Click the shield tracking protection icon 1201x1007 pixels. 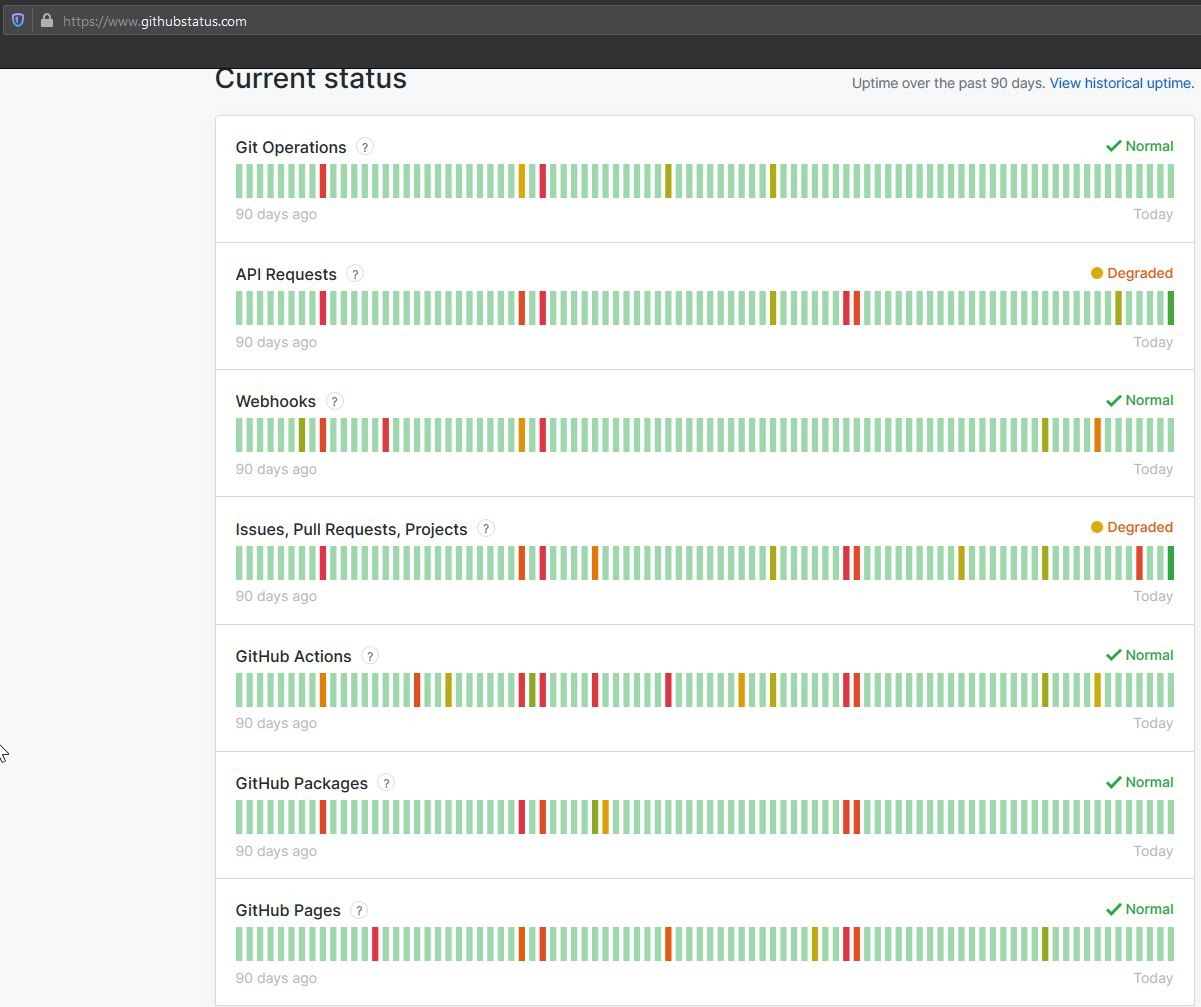coord(18,20)
